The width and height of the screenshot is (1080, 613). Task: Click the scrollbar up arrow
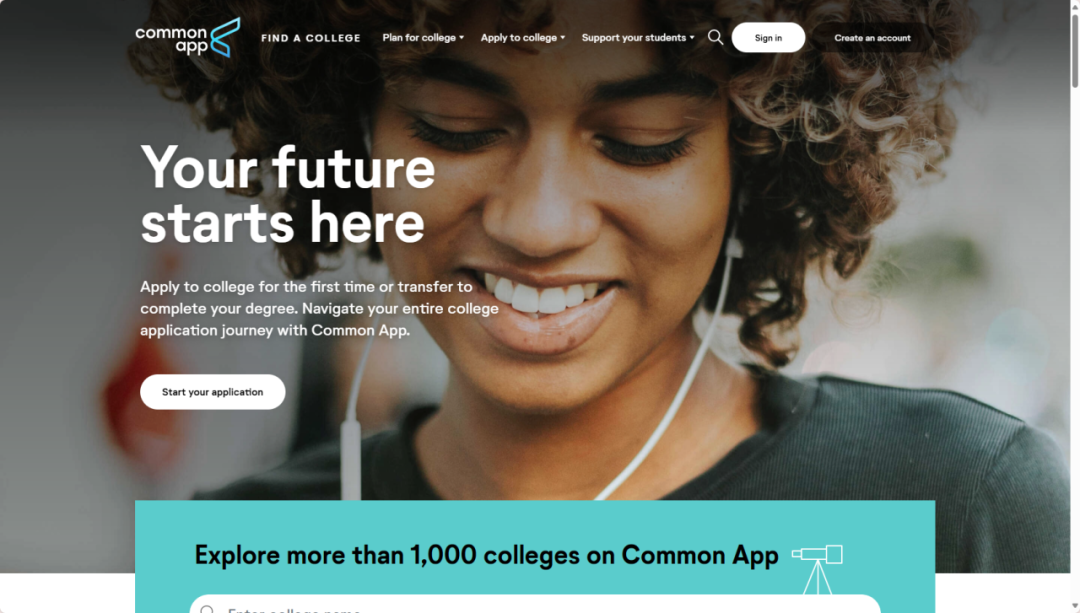1074,5
